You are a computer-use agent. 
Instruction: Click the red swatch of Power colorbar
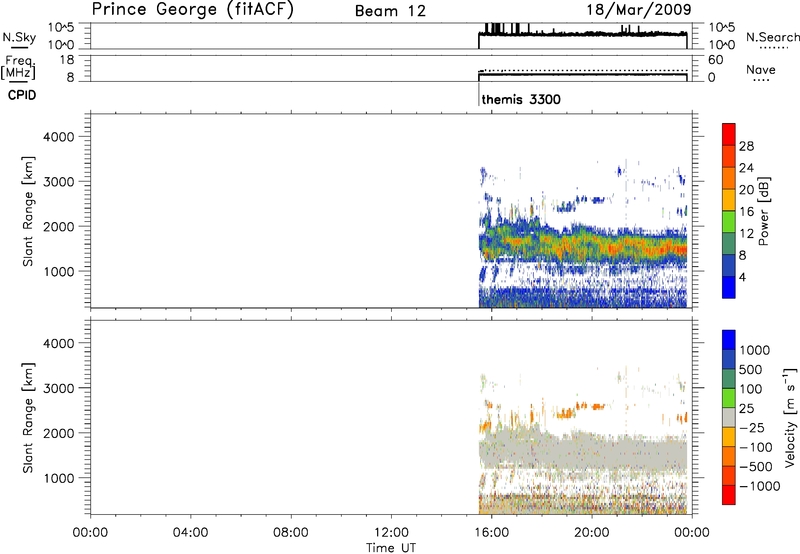(x=729, y=134)
